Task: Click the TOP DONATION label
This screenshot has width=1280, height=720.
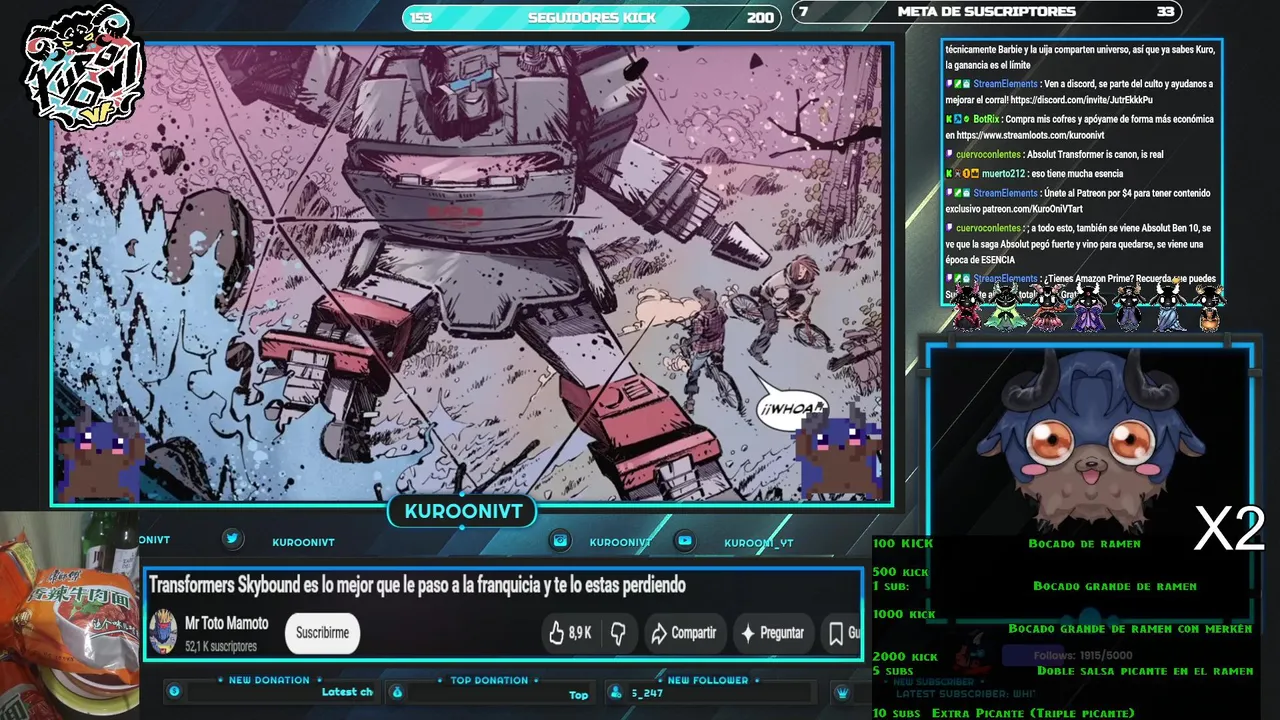Action: click(489, 680)
